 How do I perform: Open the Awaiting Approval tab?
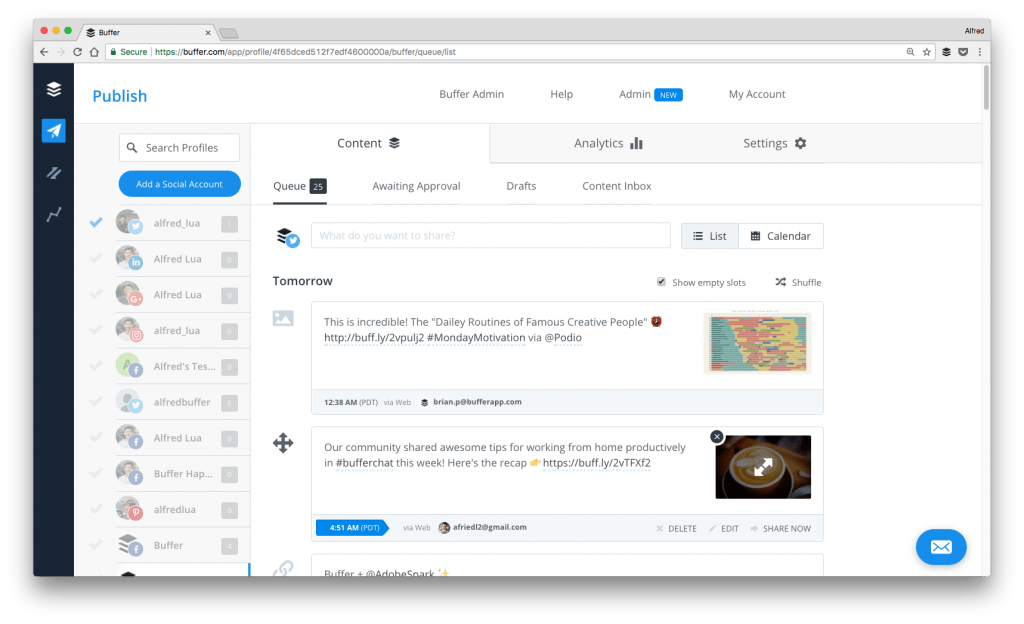[416, 185]
